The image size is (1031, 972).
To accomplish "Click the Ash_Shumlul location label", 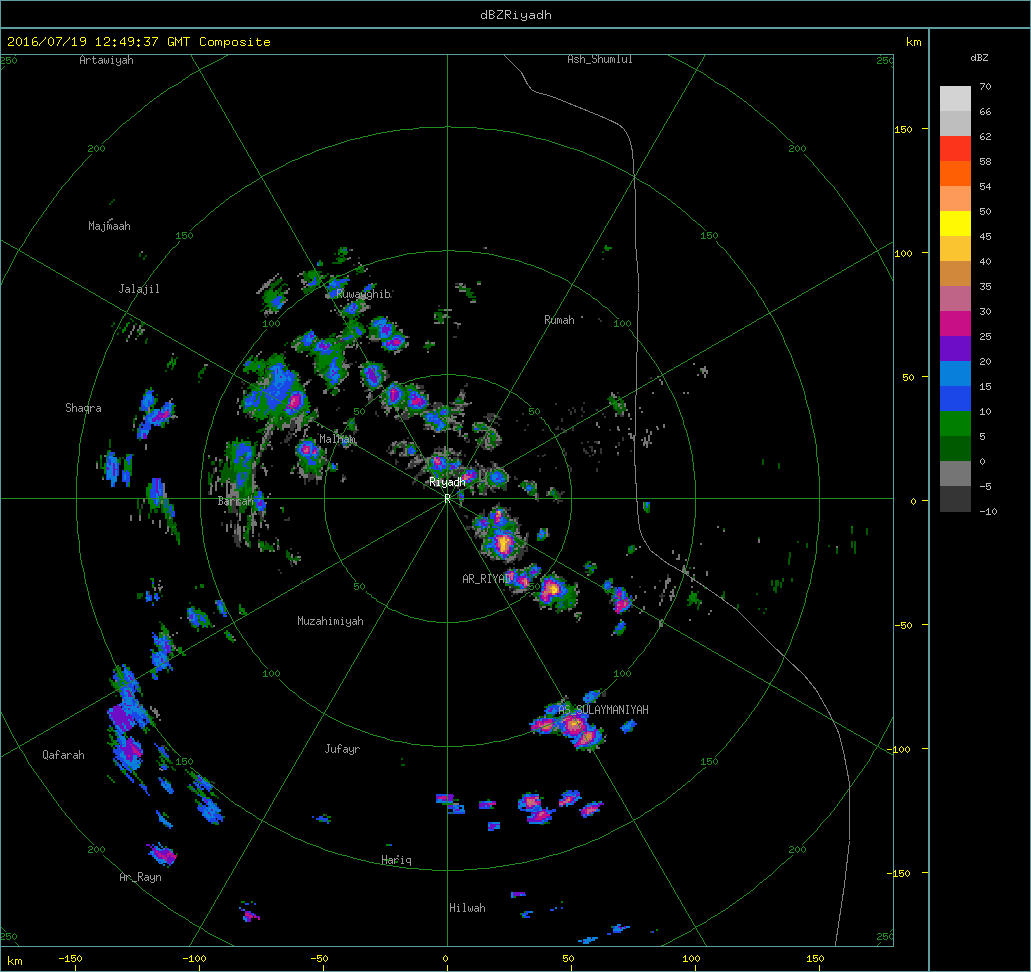I will coord(600,59).
